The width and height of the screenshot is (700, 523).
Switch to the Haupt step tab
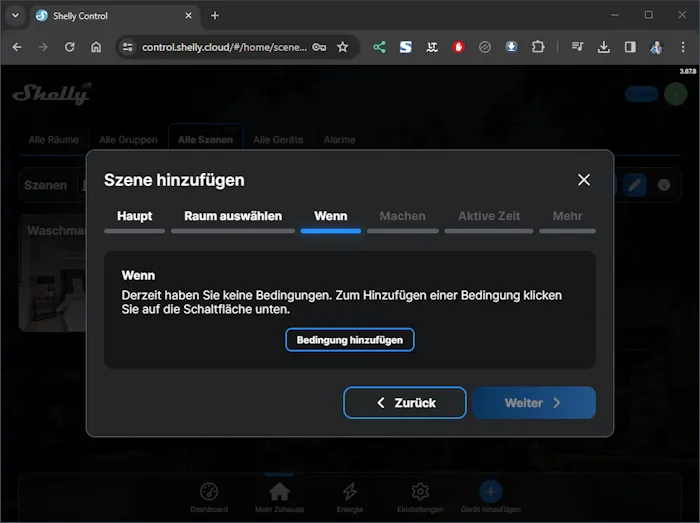coord(135,216)
